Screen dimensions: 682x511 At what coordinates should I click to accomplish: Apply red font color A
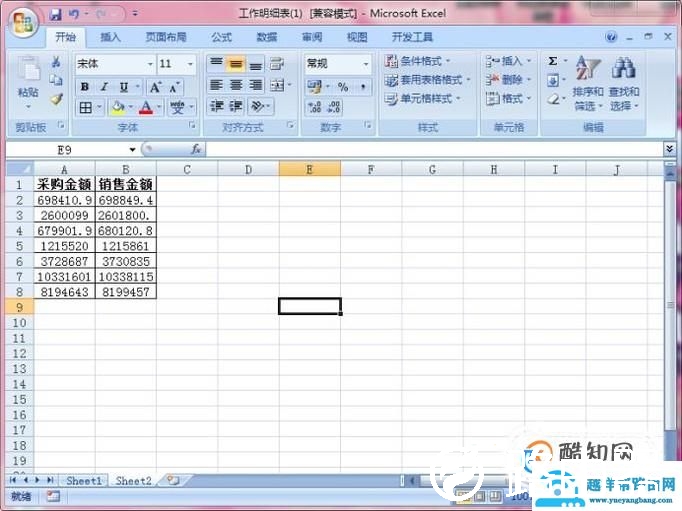click(146, 107)
